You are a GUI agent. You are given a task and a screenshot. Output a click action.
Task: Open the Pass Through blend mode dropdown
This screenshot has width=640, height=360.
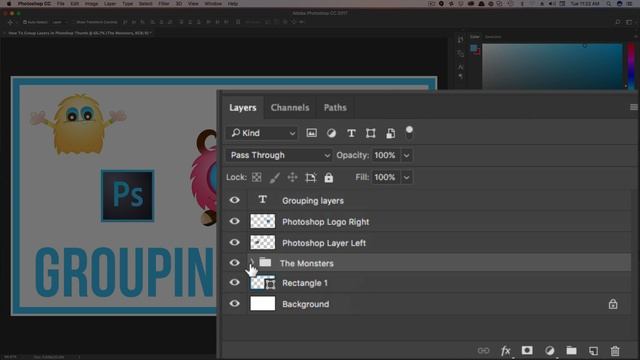(x=279, y=155)
